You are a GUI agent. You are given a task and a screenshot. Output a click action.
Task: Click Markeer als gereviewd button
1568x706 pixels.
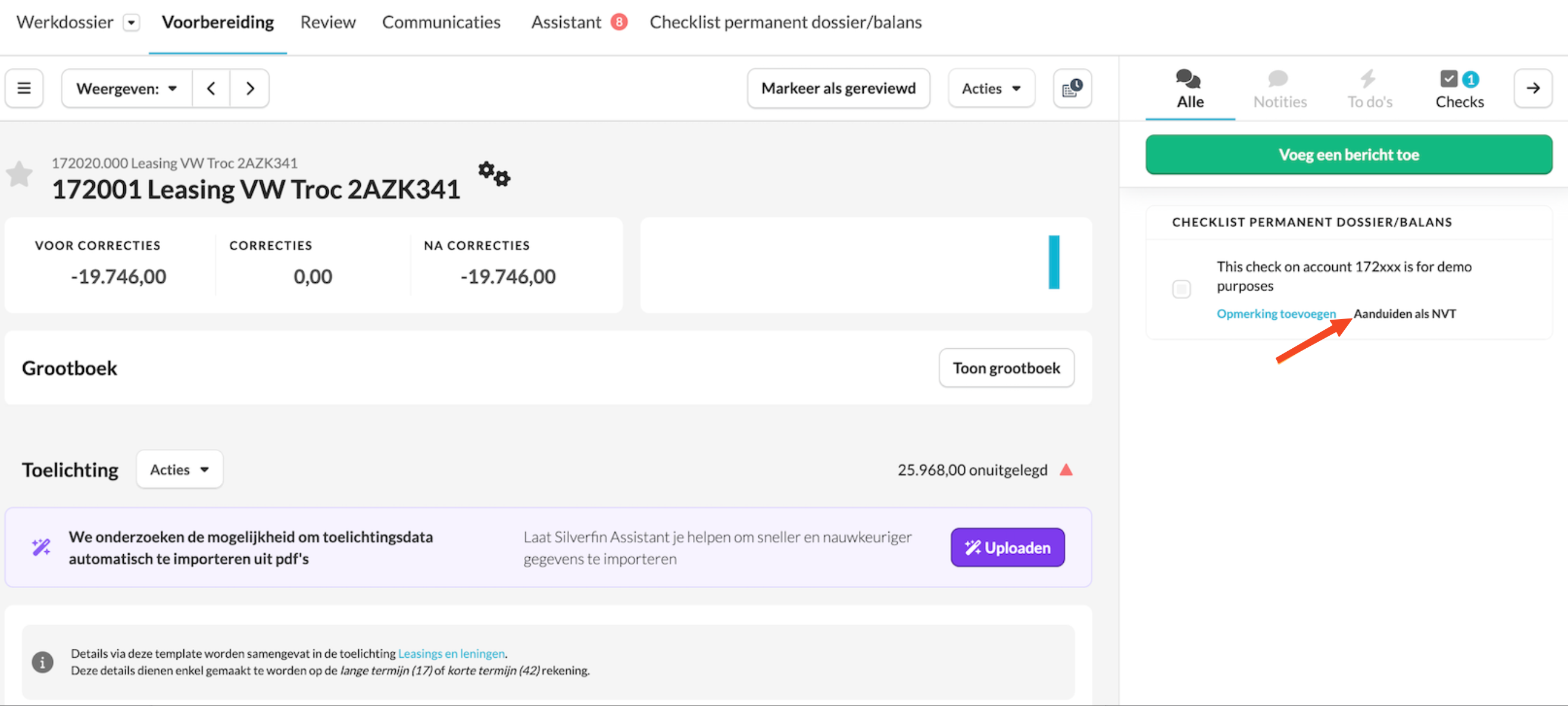[838, 88]
